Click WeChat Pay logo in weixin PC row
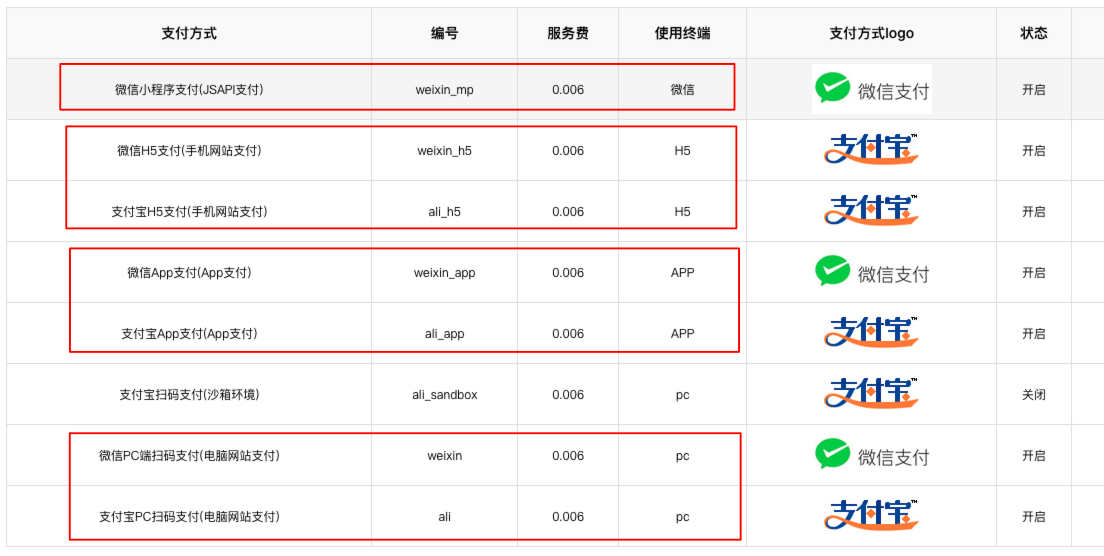Viewport: 1104px width, 556px height. [872, 455]
